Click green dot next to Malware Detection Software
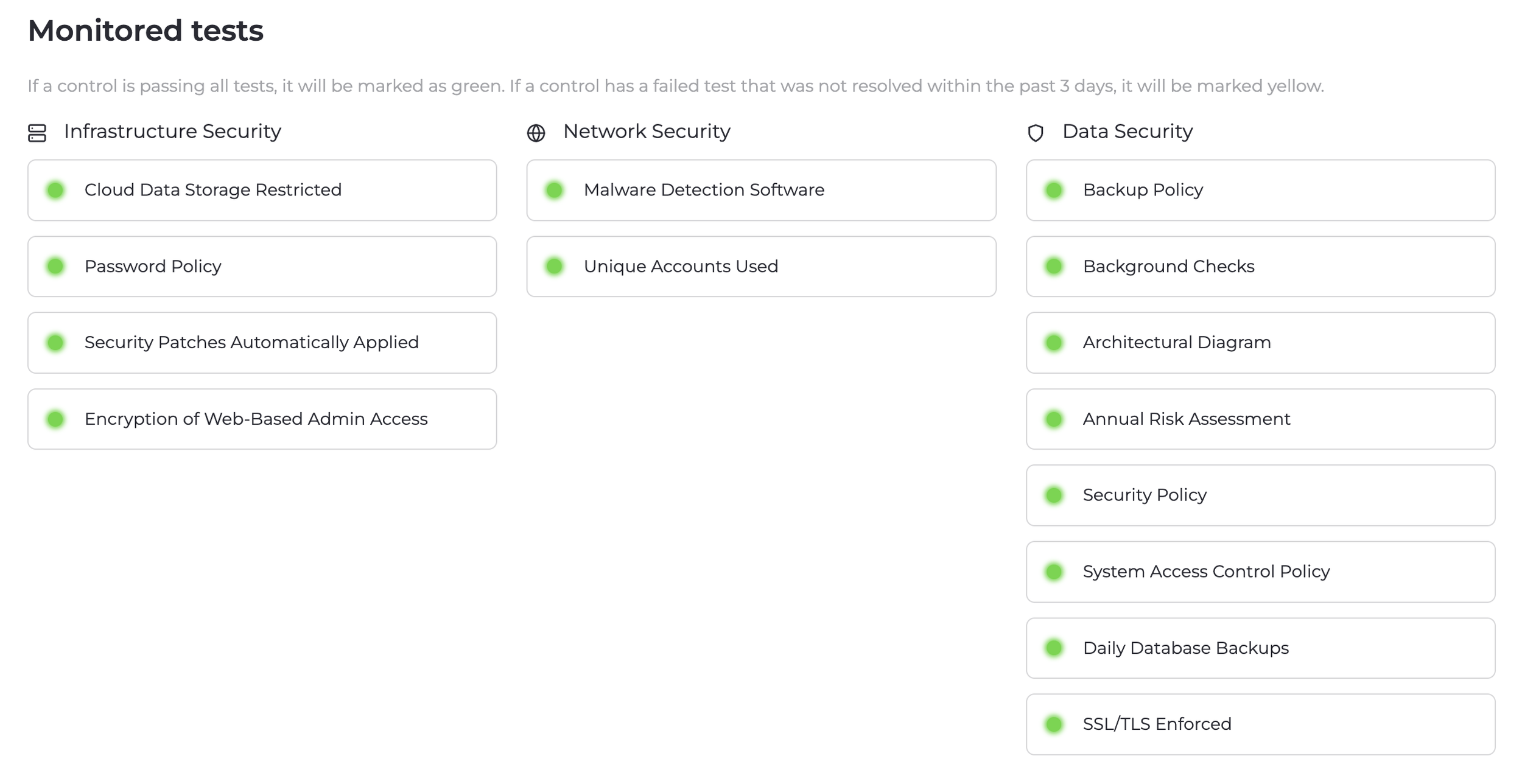The height and width of the screenshot is (784, 1522). pyautogui.click(x=555, y=191)
